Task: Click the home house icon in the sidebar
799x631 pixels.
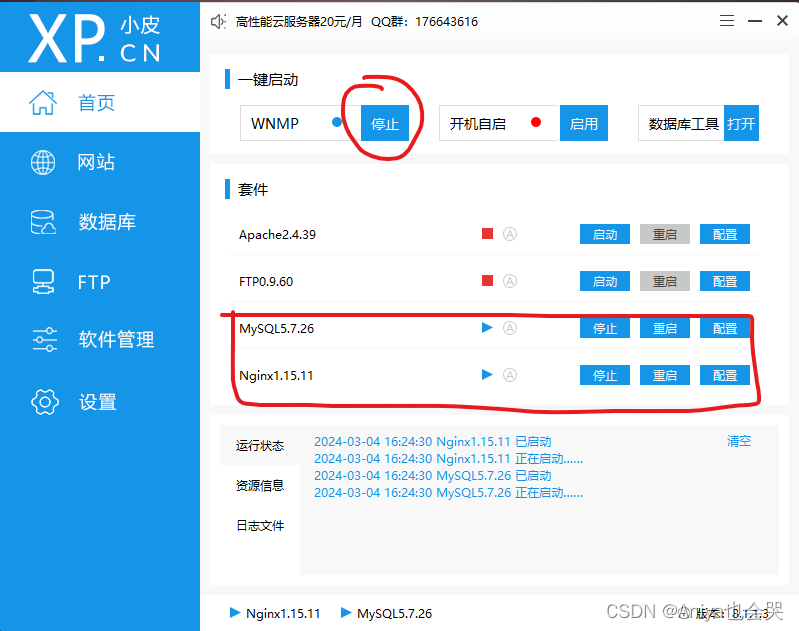Action: 43,102
